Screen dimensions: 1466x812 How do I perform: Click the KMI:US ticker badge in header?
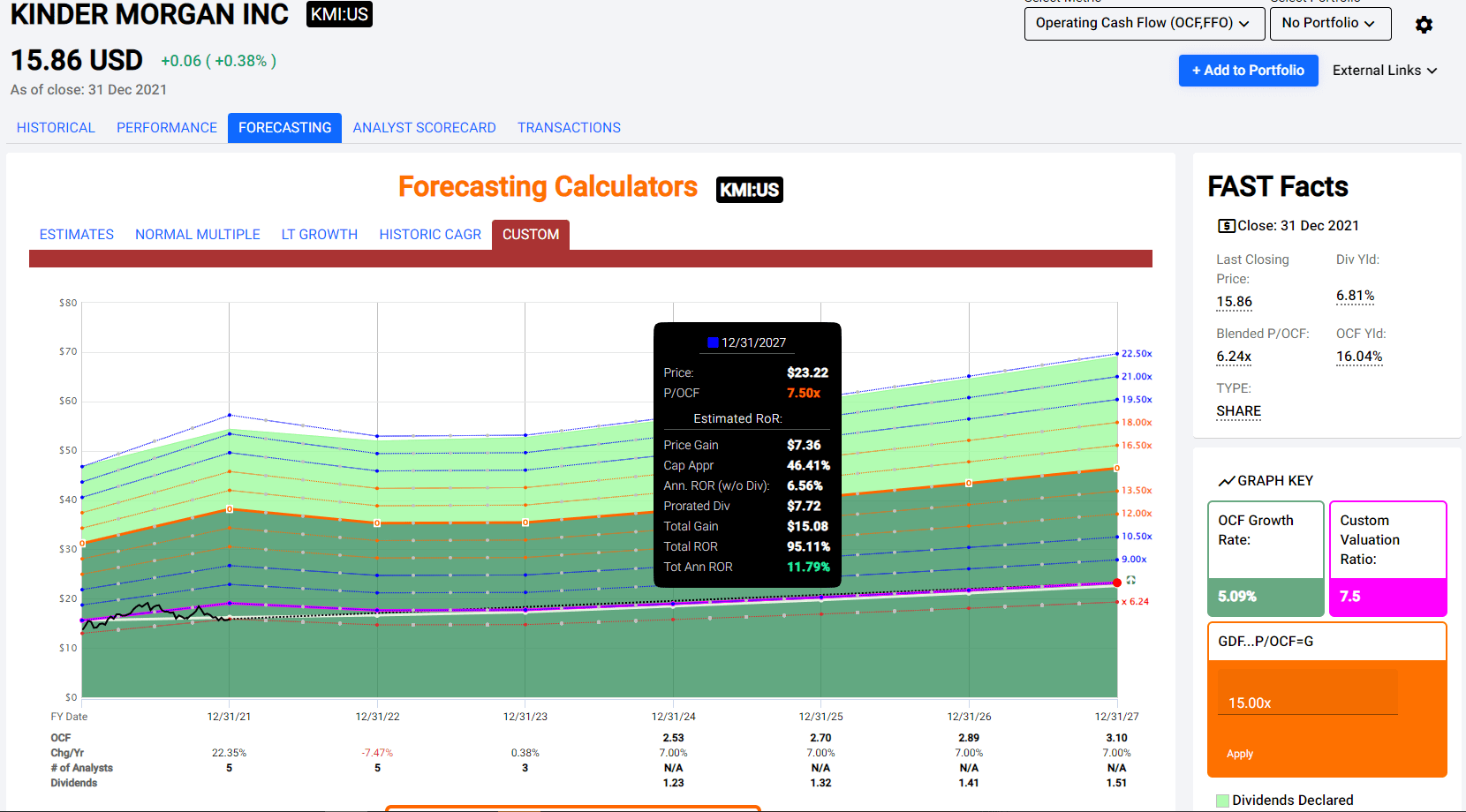pos(339,14)
